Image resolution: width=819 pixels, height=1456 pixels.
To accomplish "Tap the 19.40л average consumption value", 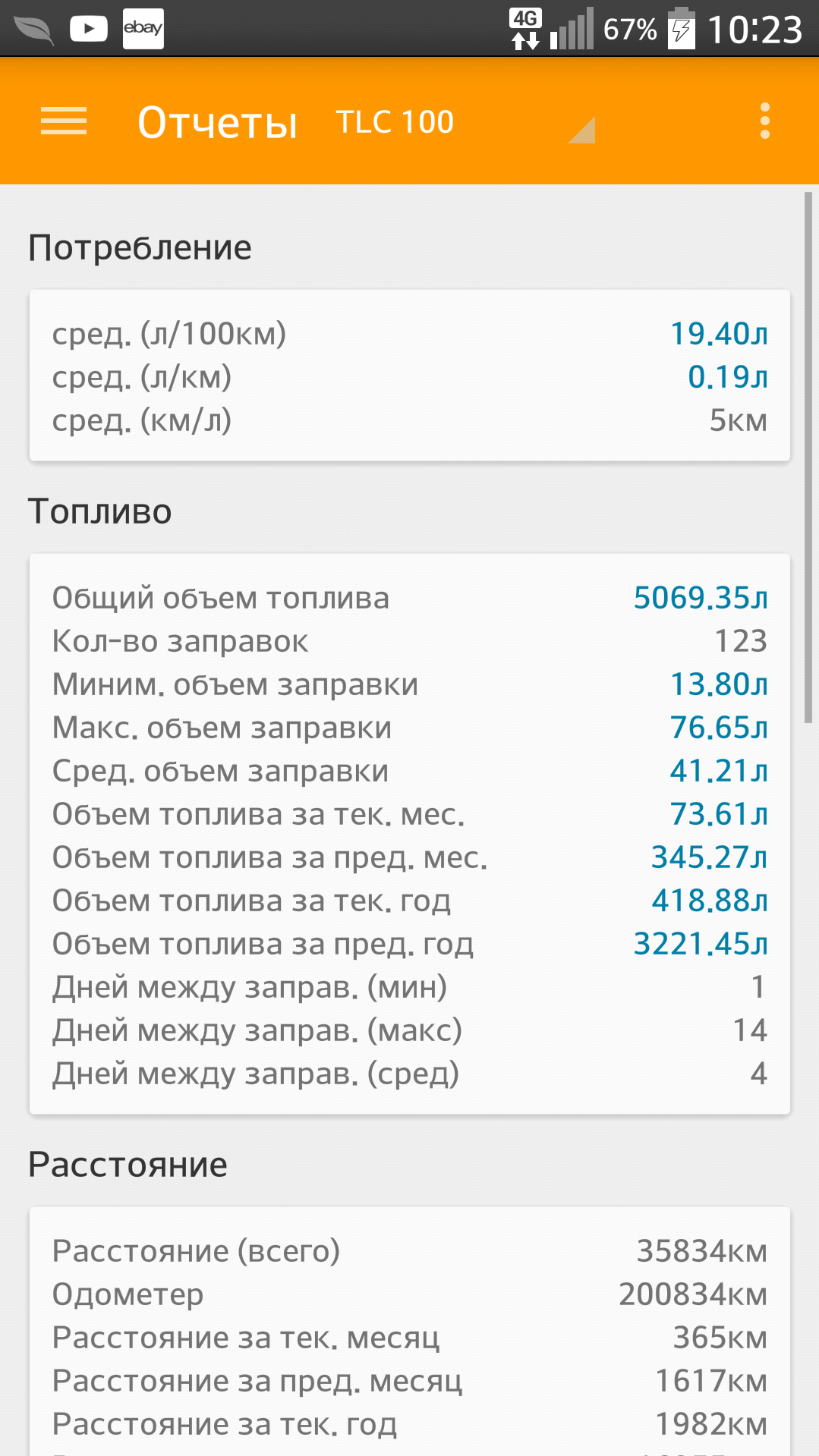I will coord(719,334).
